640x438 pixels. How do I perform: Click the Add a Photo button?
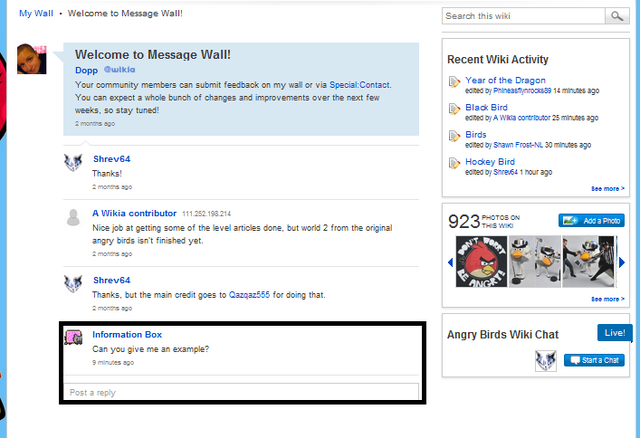[x=591, y=221]
